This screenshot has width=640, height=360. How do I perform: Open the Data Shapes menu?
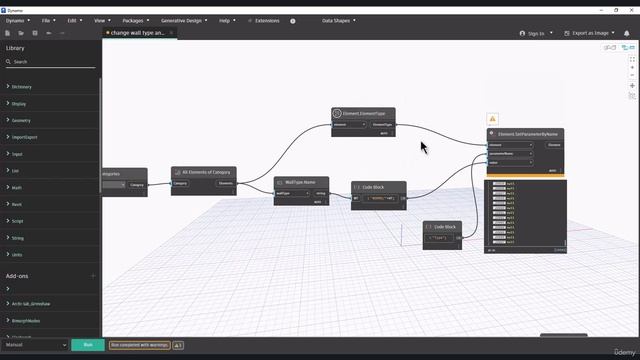339,20
